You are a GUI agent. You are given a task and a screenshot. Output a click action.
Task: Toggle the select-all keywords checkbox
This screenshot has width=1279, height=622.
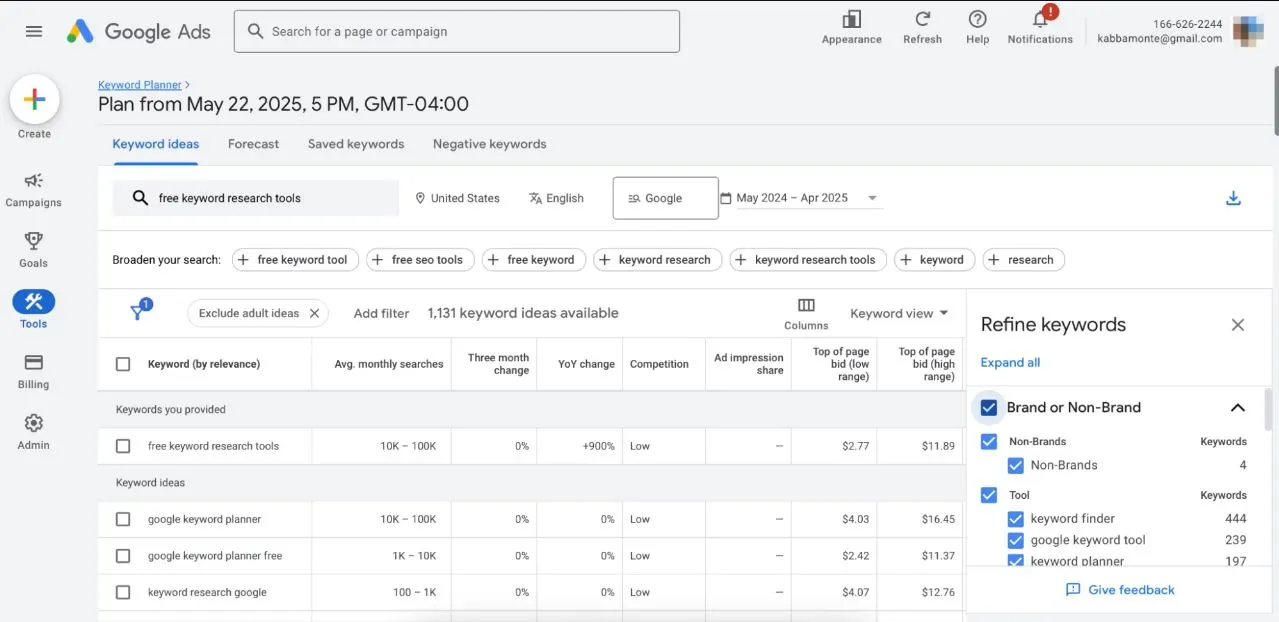tap(123, 364)
